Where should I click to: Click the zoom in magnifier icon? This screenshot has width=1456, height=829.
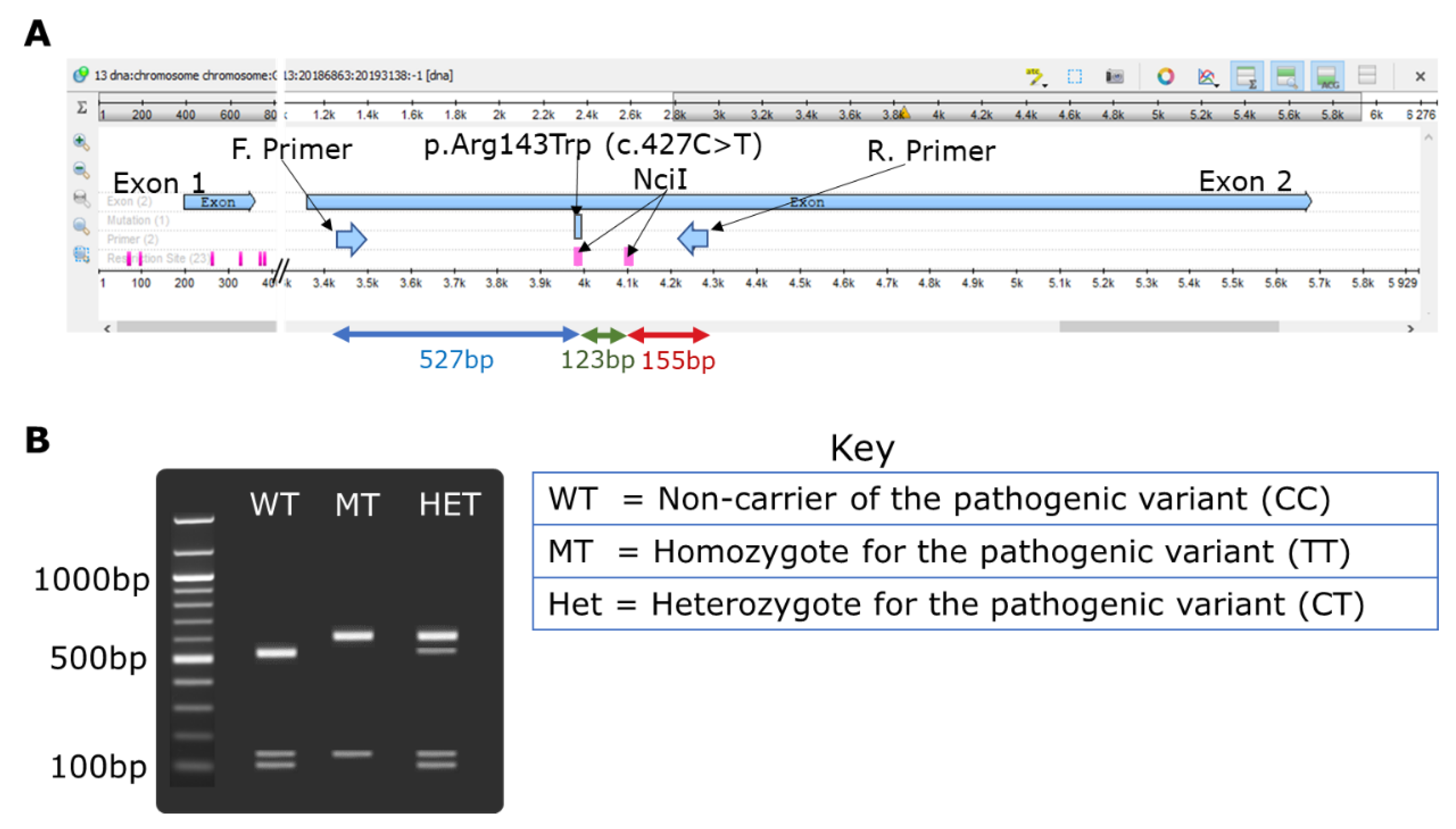coord(81,142)
